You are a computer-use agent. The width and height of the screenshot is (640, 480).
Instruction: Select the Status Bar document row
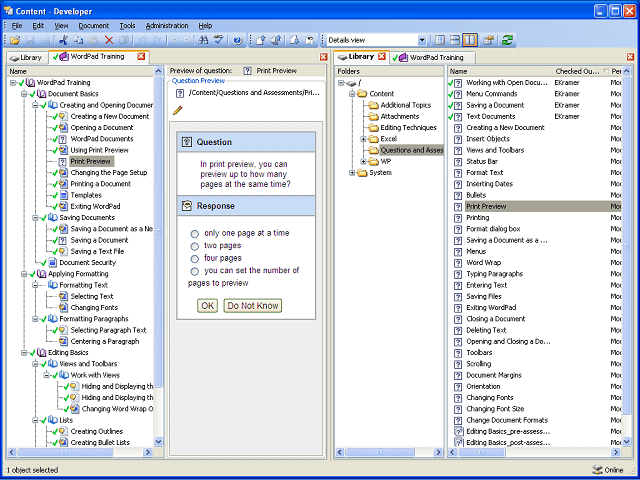pos(534,162)
